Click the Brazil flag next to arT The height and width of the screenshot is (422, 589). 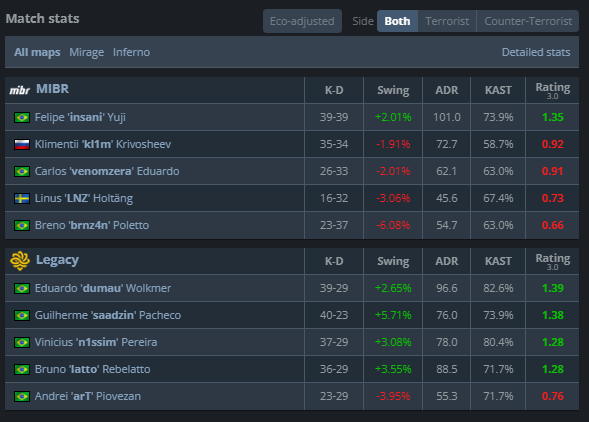[22, 396]
